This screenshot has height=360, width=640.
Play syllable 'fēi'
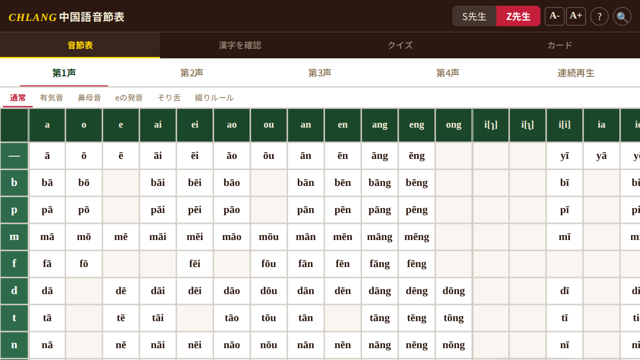click(x=195, y=264)
